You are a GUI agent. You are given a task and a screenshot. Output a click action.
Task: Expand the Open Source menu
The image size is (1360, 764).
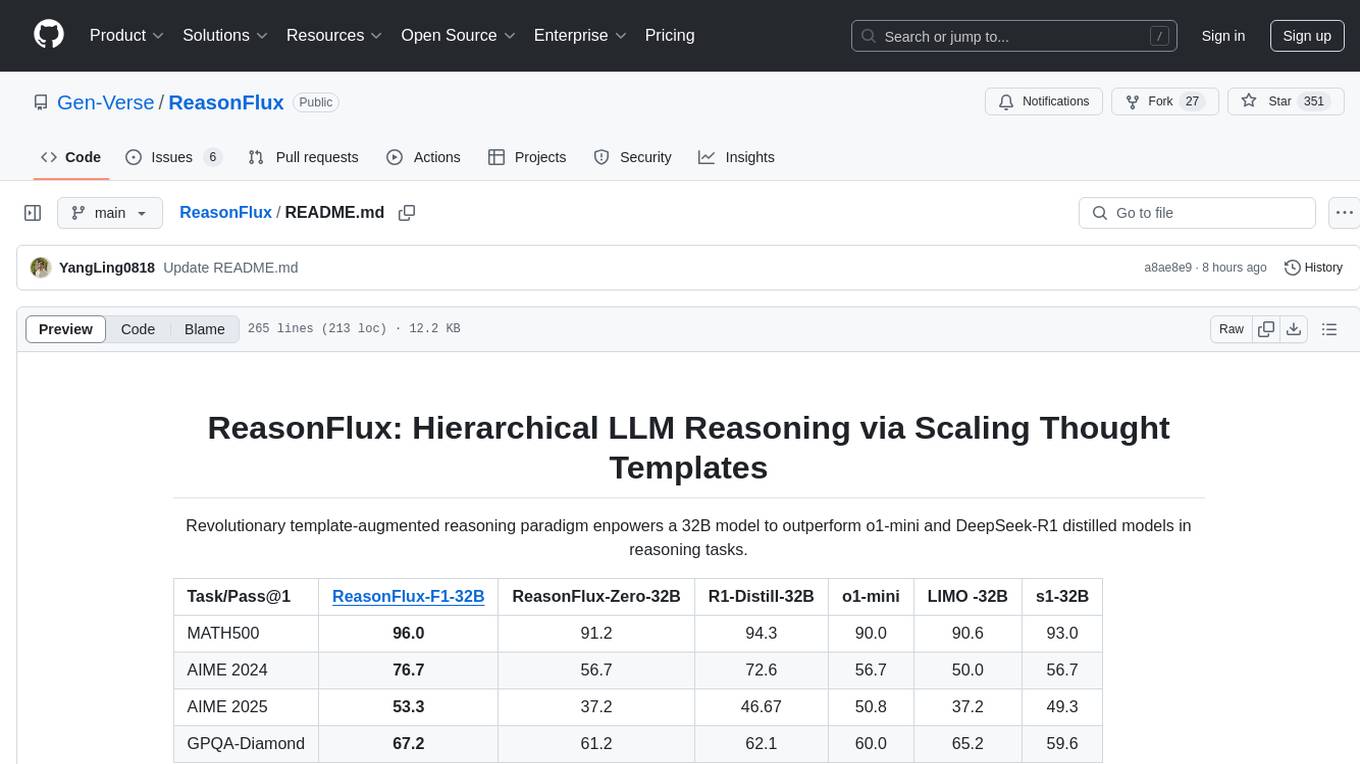pyautogui.click(x=458, y=35)
